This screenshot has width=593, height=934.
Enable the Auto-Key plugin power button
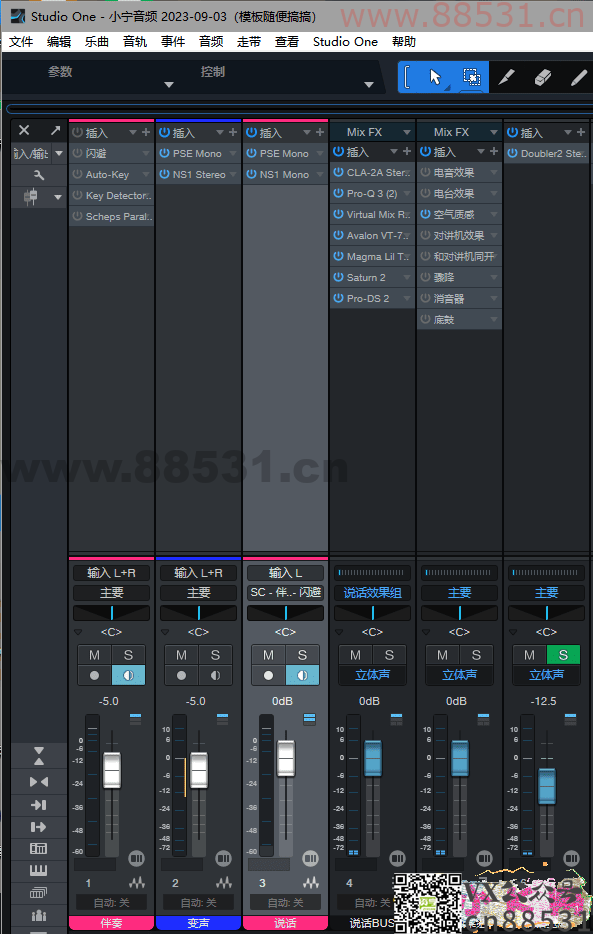(77, 175)
